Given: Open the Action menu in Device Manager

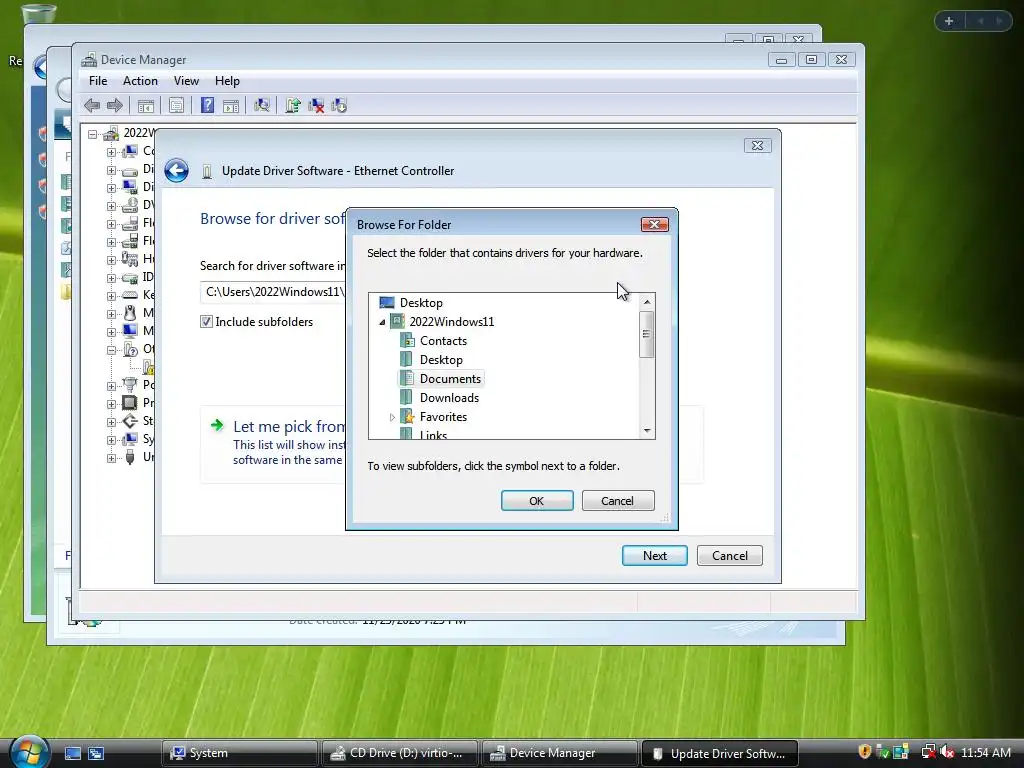Looking at the screenshot, I should [140, 81].
